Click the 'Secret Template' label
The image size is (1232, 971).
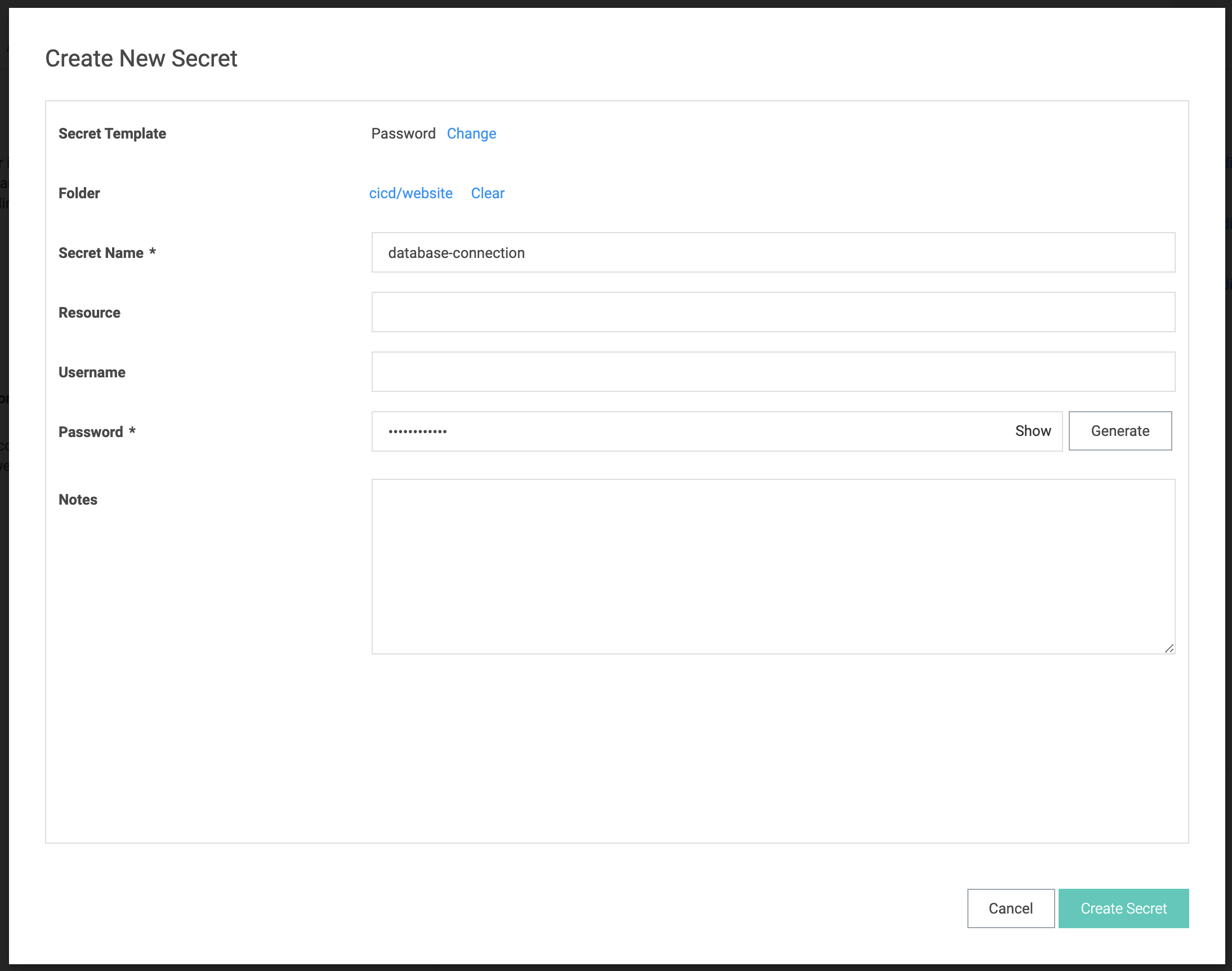(x=112, y=133)
